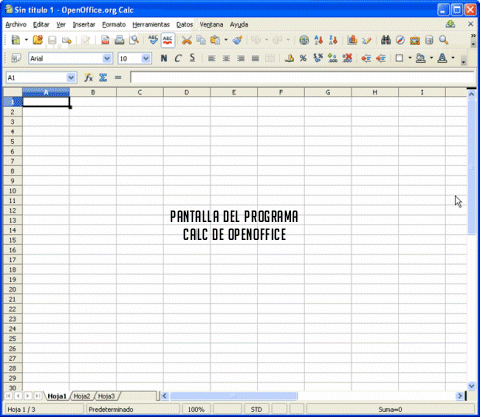480x417 pixels.
Task: Open the zoom magnifier tool
Action: 443,40
